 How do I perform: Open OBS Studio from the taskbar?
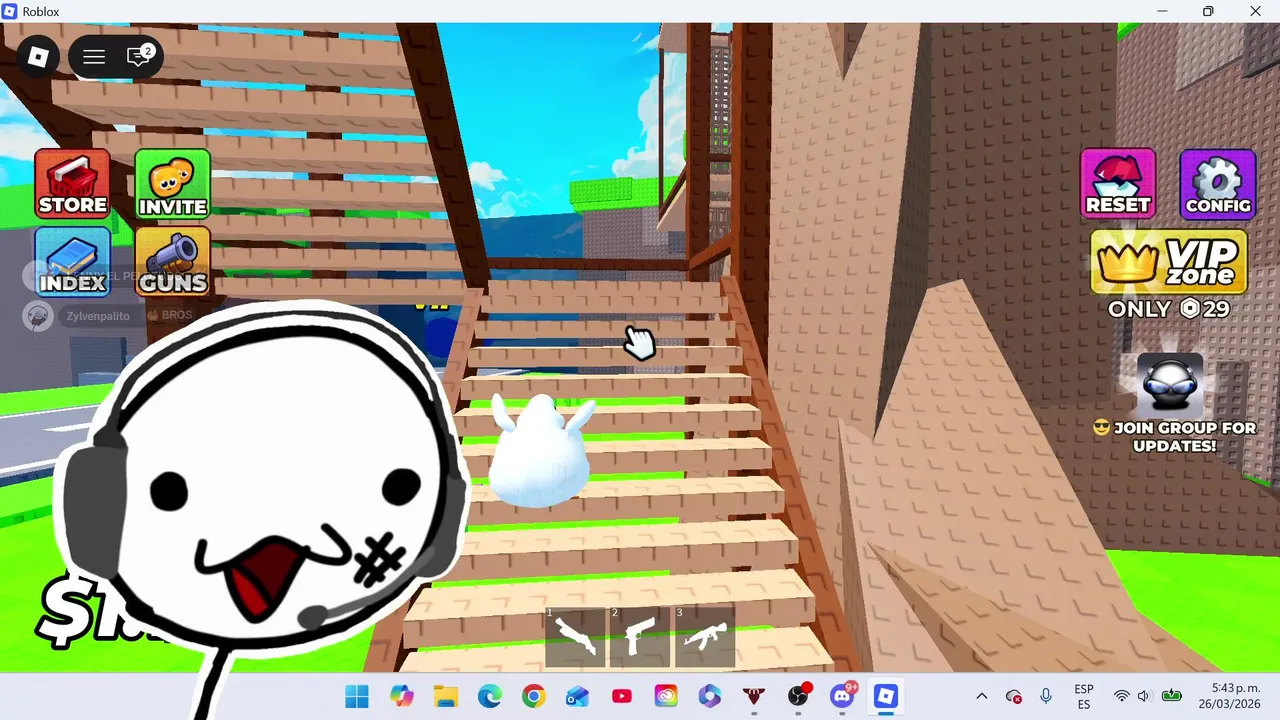coord(797,696)
